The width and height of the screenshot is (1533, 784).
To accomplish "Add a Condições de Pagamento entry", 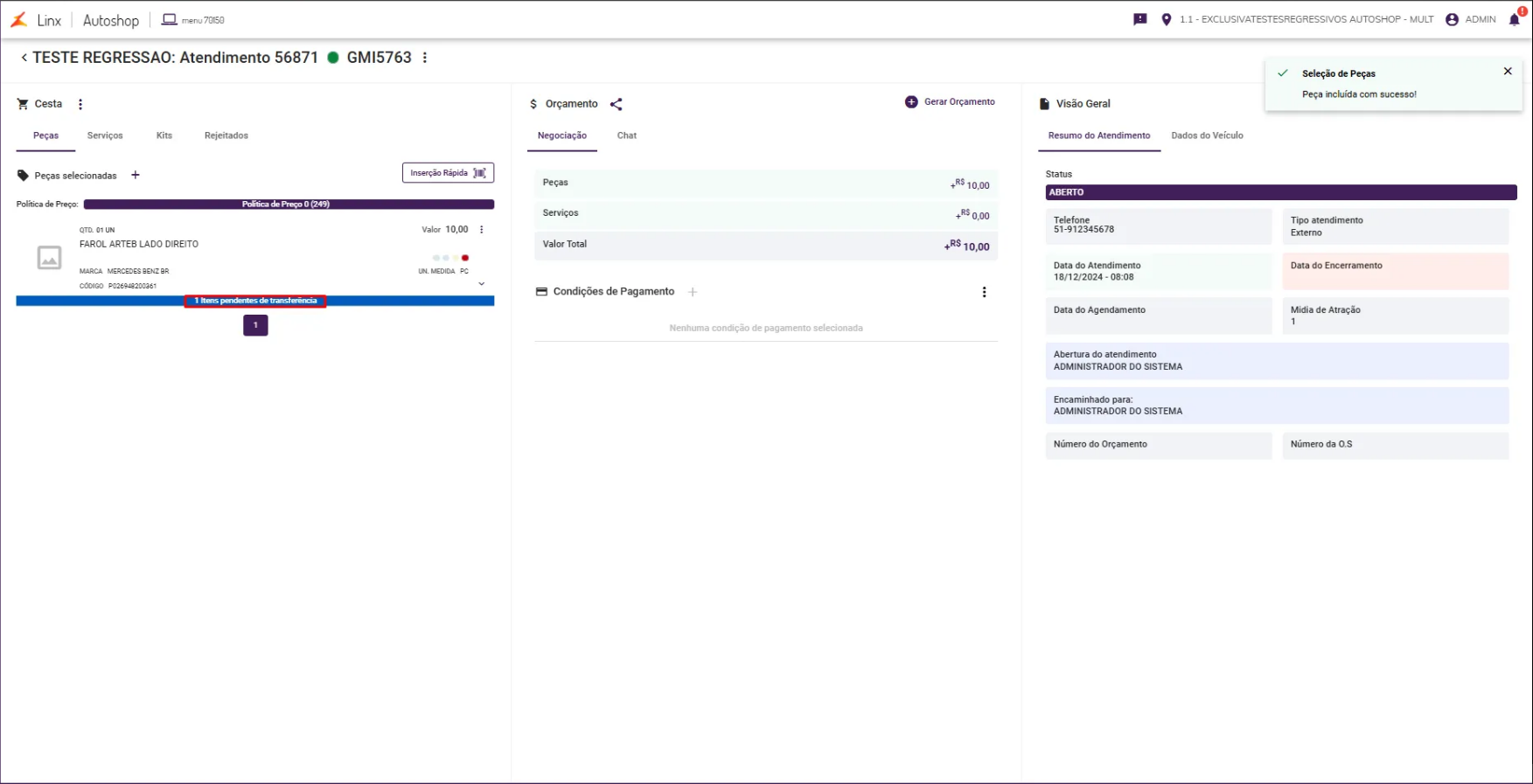I will pyautogui.click(x=693, y=292).
